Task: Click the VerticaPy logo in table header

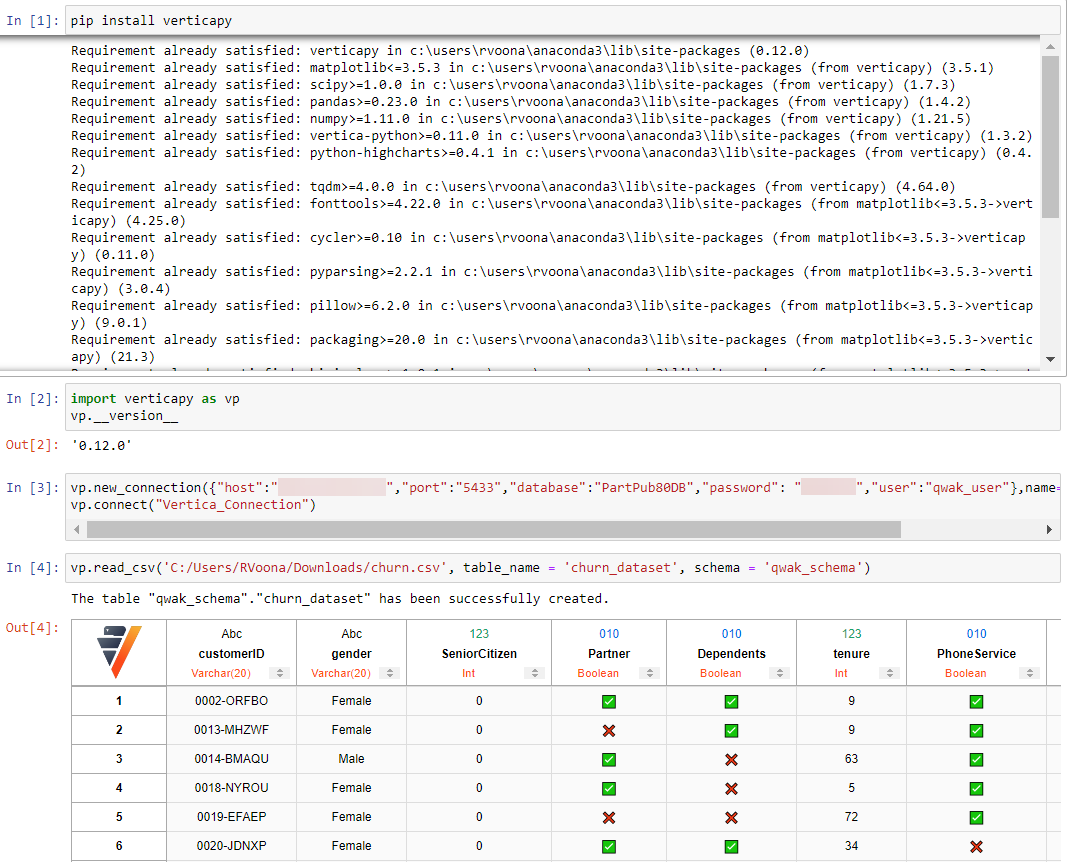Action: [119, 652]
